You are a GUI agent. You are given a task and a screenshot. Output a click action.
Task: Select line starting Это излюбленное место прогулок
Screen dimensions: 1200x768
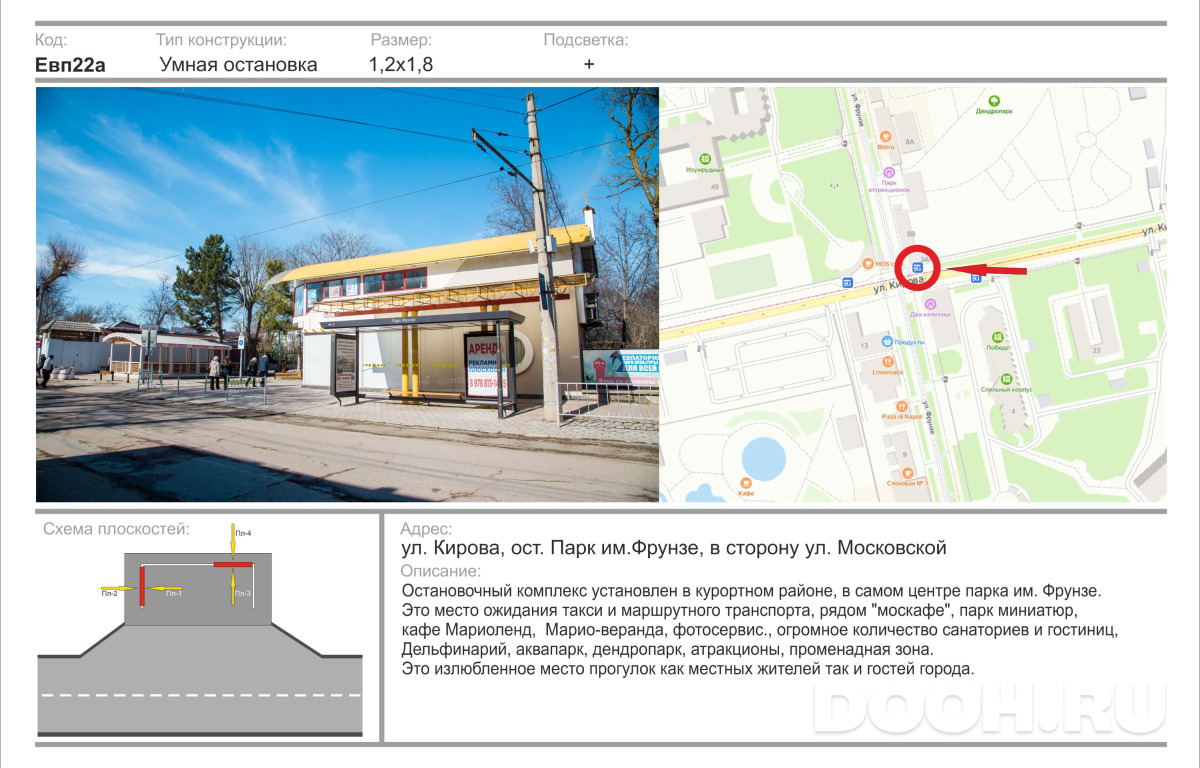tap(687, 669)
